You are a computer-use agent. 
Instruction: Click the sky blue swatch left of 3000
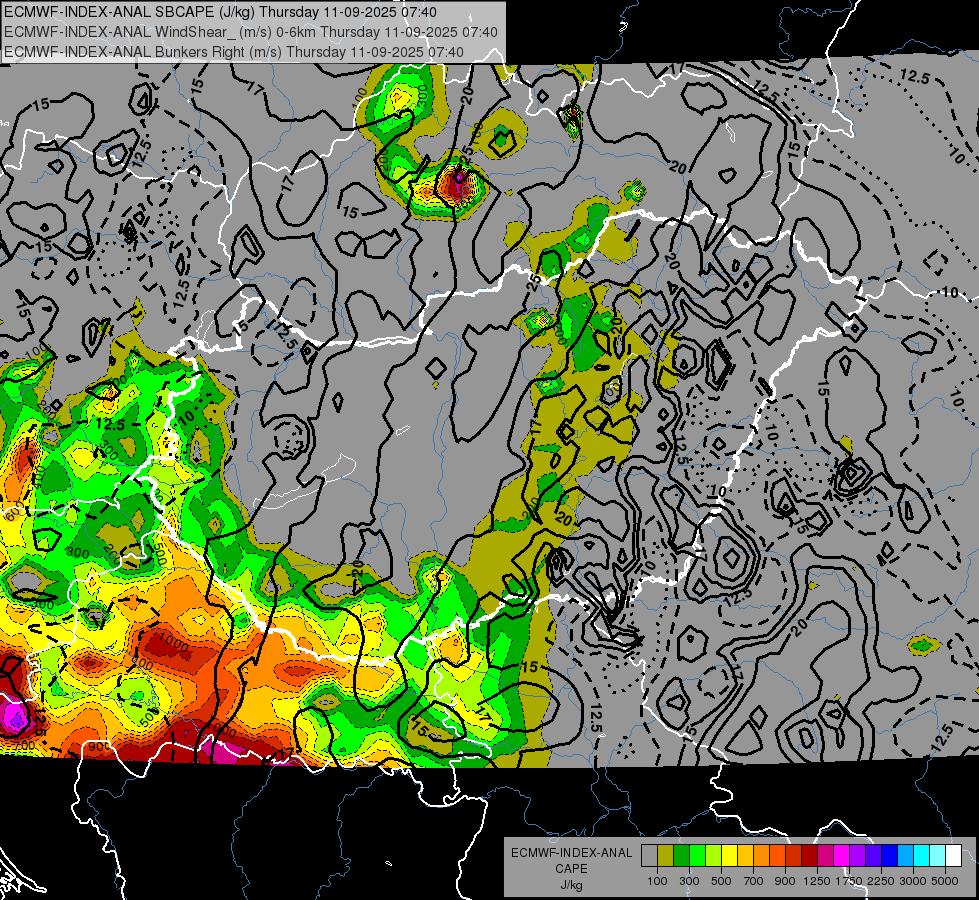[905, 856]
